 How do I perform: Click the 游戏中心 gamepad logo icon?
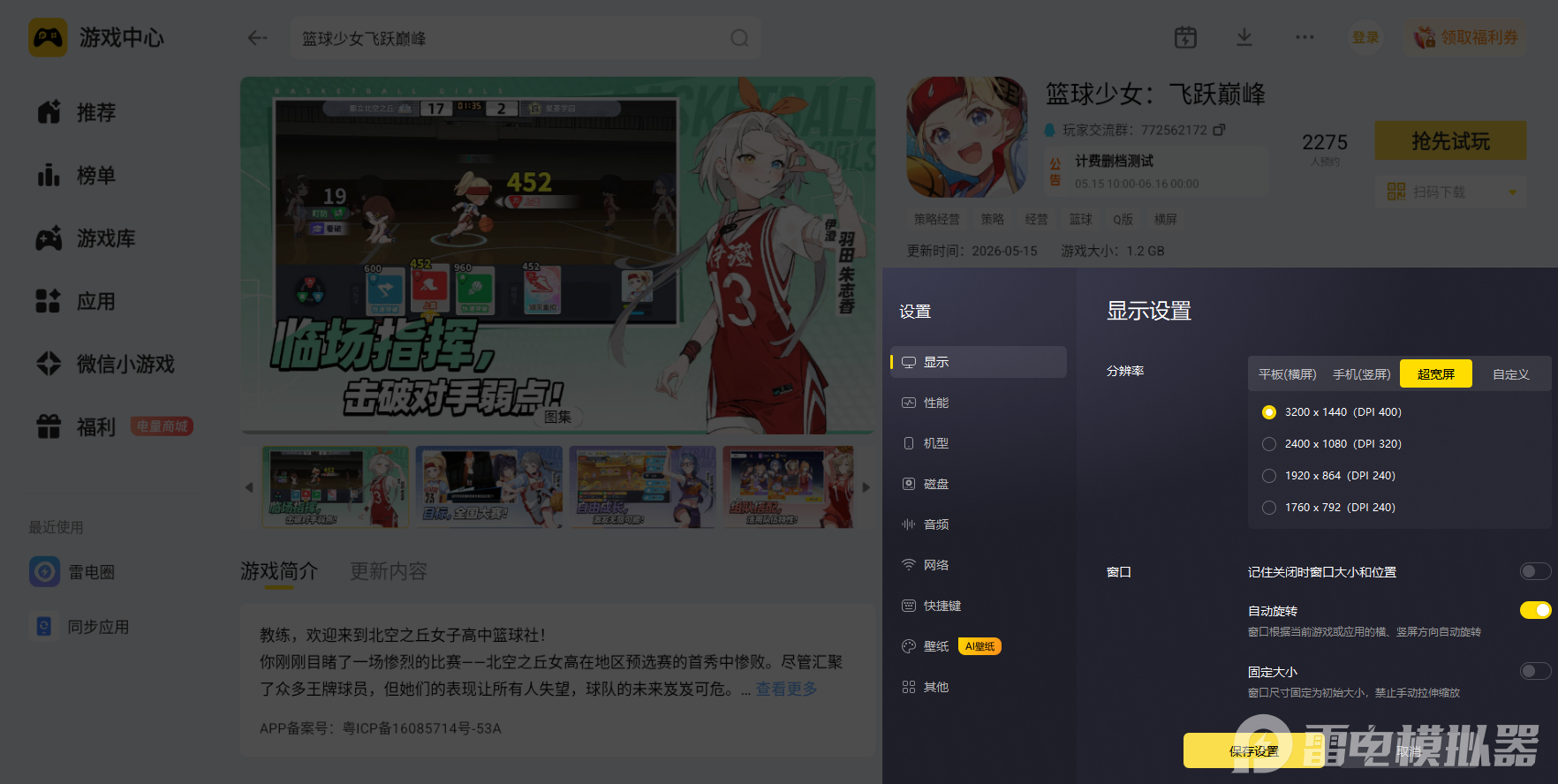point(48,38)
